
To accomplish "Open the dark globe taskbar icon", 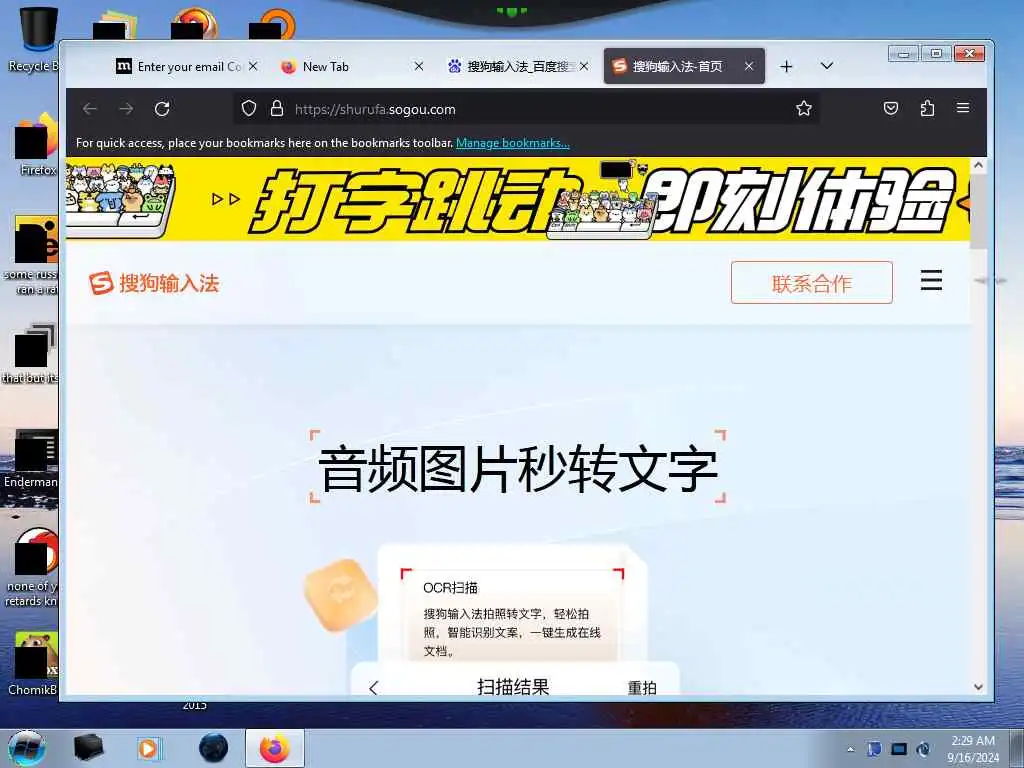I will click(x=214, y=748).
